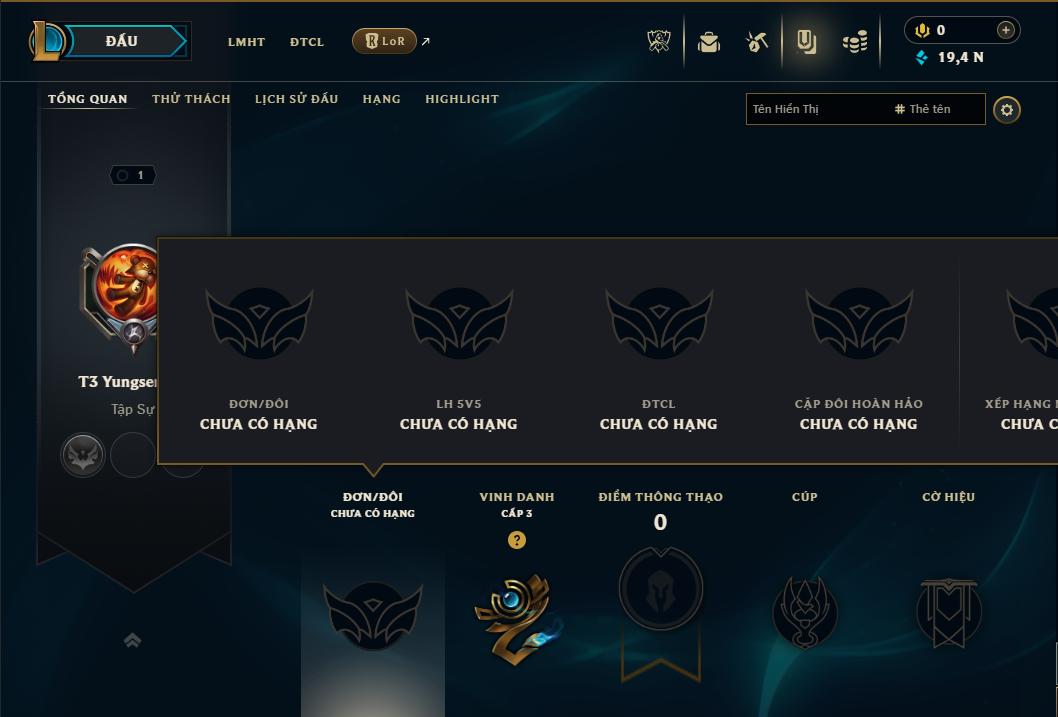Expand the banner double chevron arrow
Viewport: 1058px width, 717px height.
pyautogui.click(x=133, y=640)
